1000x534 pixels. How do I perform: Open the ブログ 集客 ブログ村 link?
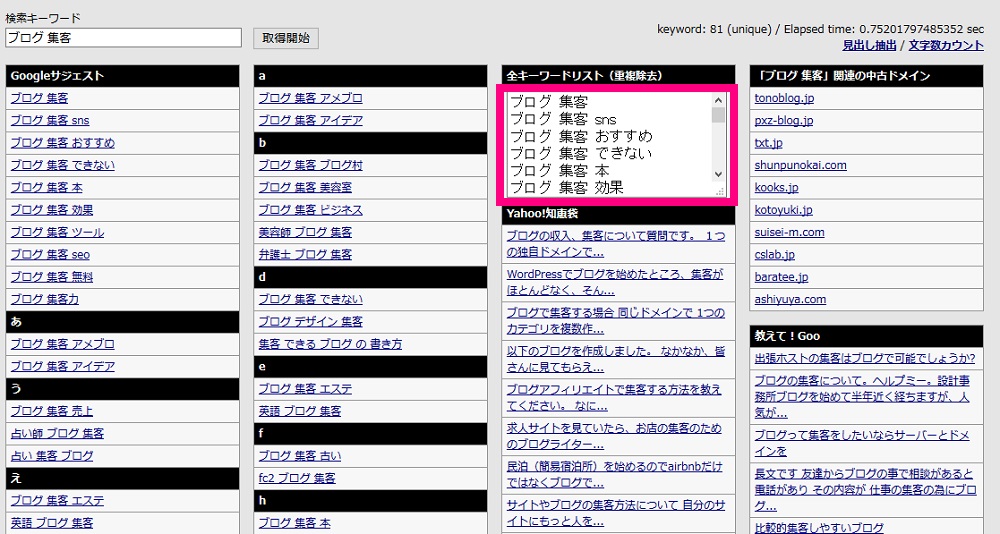(311, 165)
